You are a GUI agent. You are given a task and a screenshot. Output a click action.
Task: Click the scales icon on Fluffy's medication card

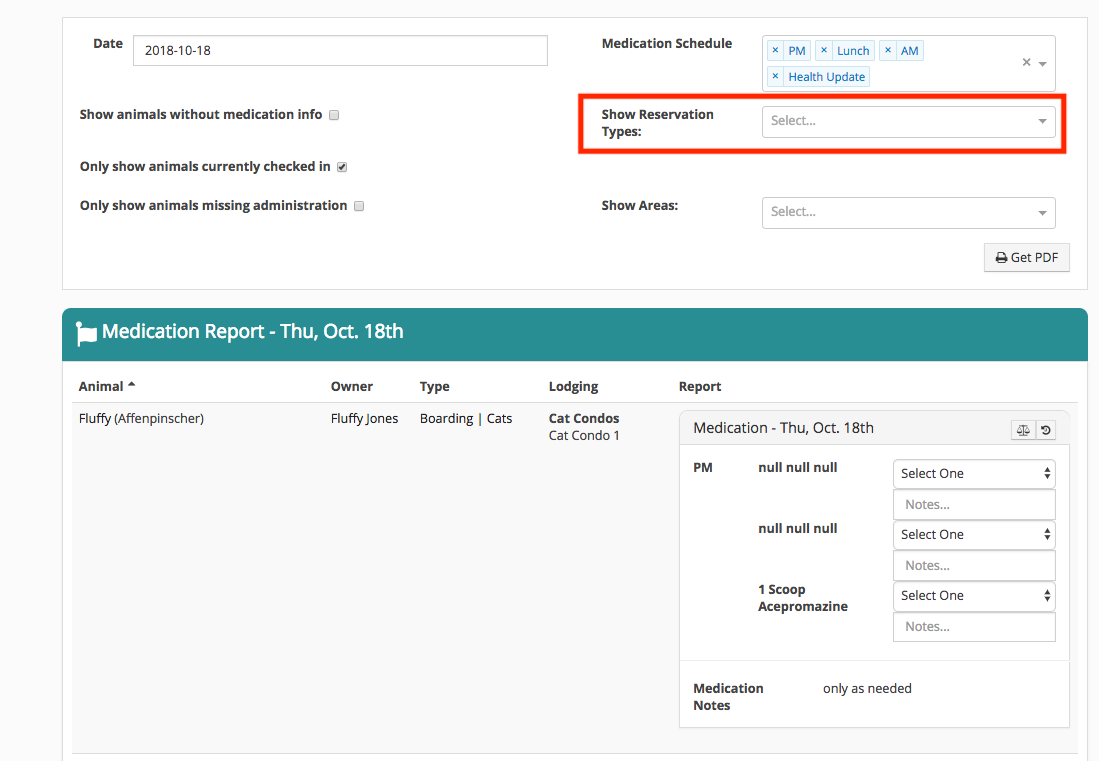pos(1022,429)
